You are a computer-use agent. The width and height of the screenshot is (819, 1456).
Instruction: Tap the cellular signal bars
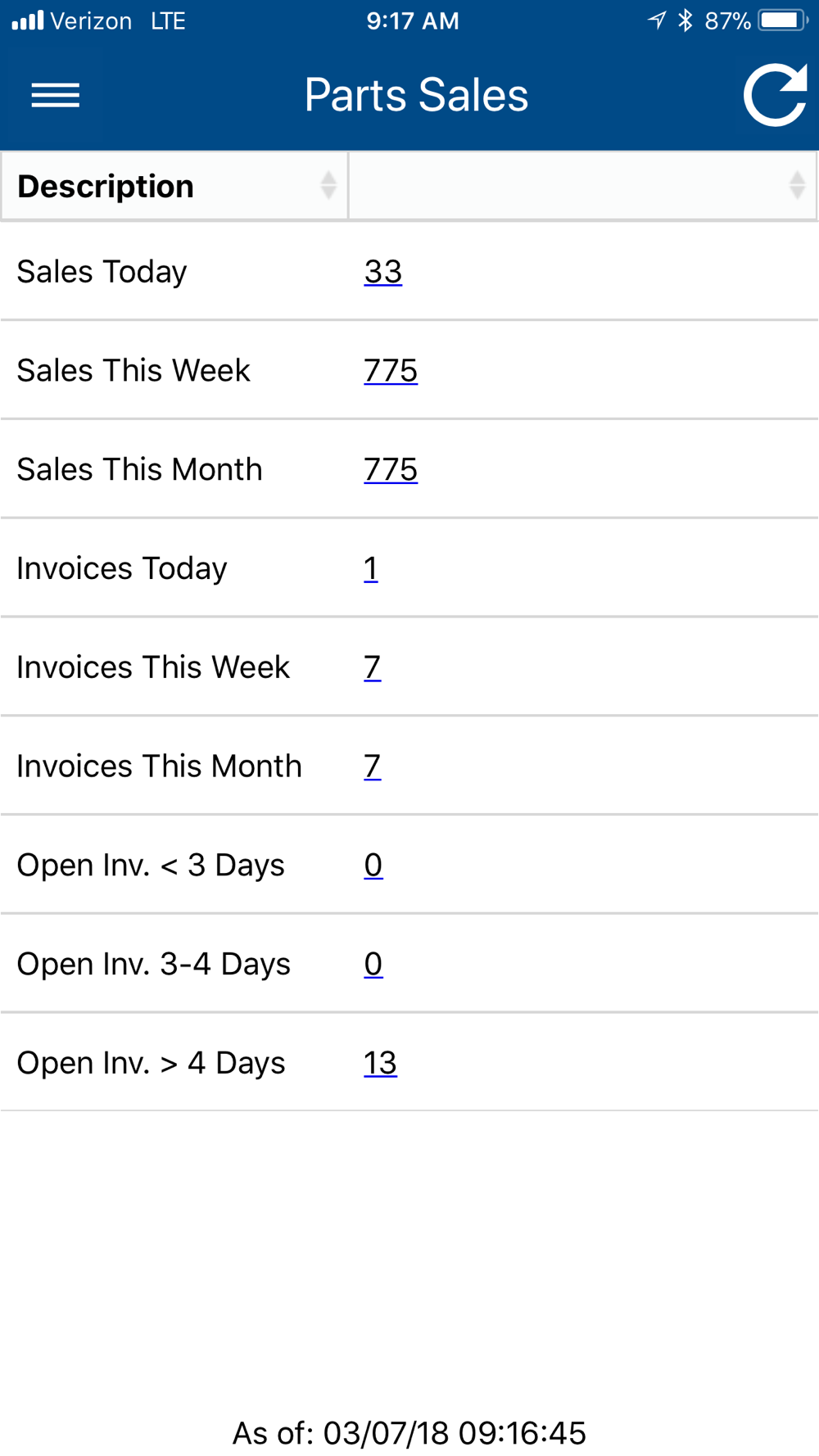click(x=28, y=20)
